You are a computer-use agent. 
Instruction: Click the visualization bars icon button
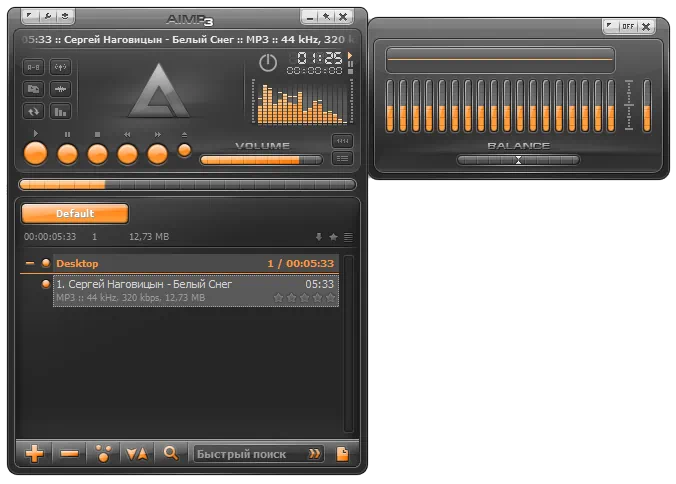(x=60, y=112)
